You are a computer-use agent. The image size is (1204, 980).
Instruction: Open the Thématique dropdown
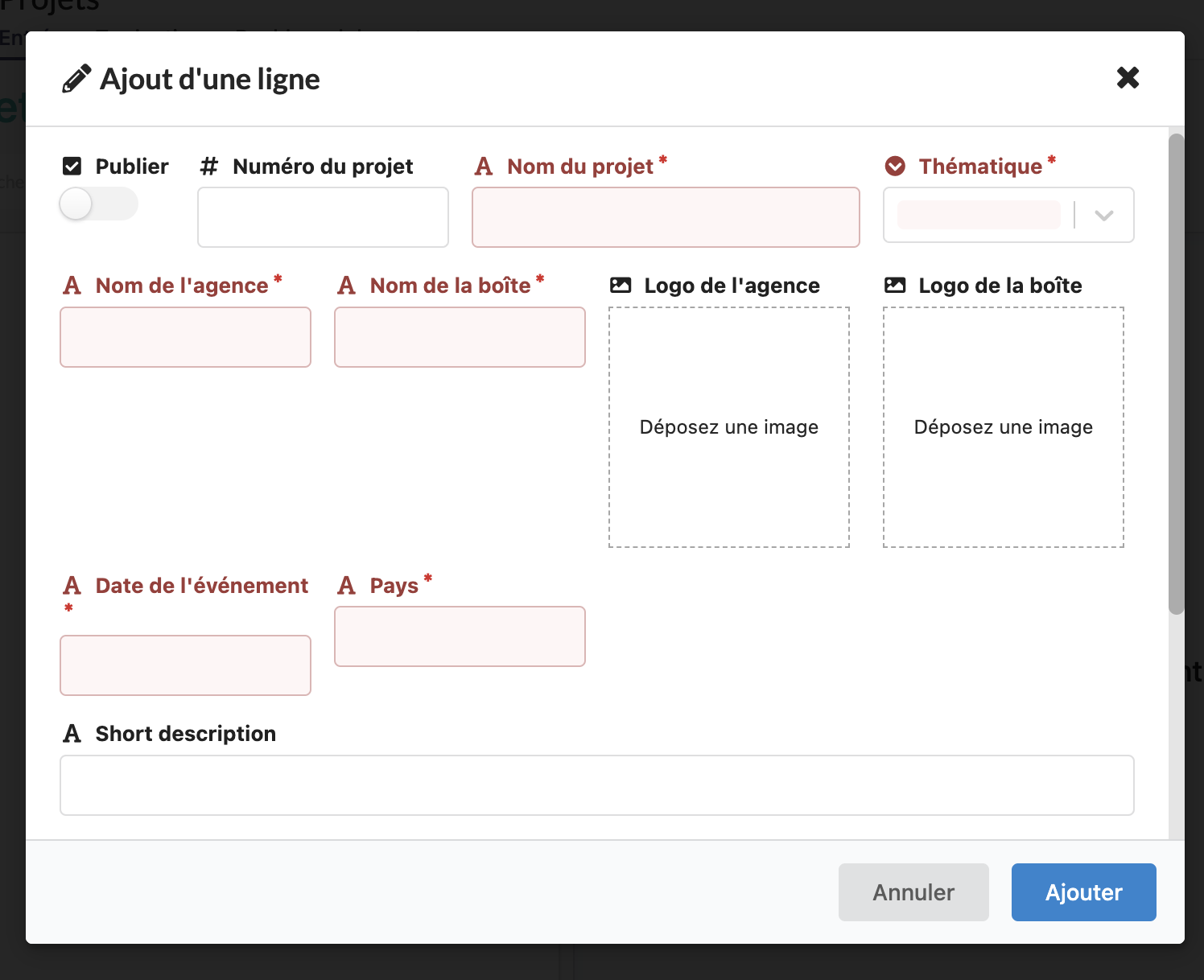(x=1008, y=215)
